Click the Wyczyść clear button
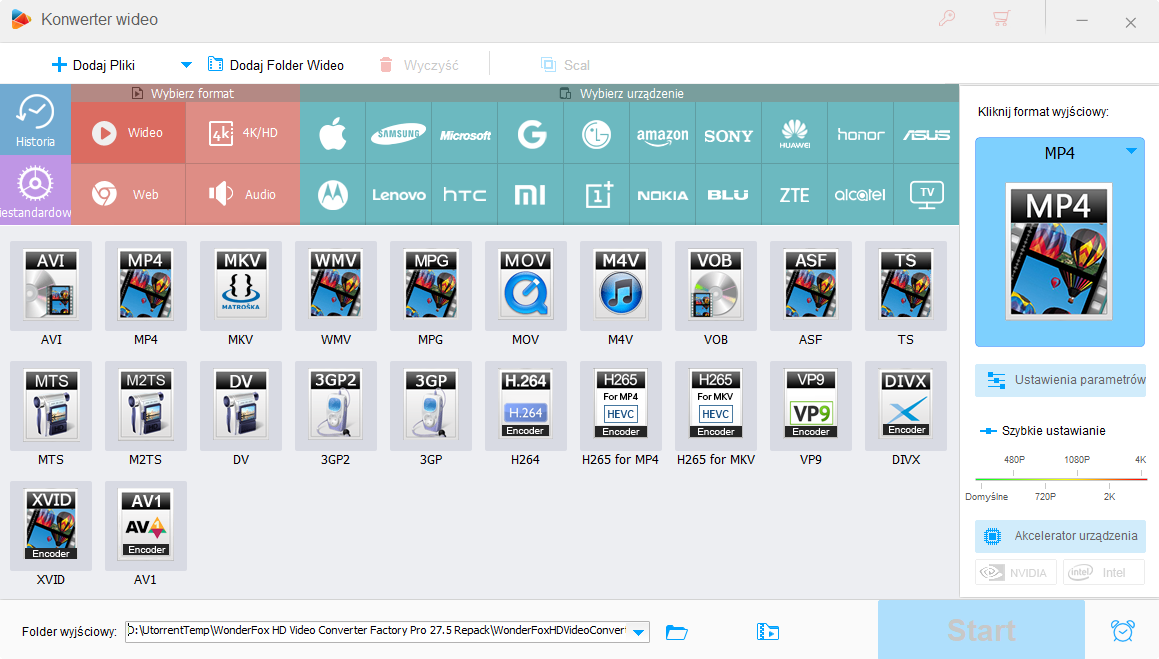1159x659 pixels. pyautogui.click(x=419, y=65)
